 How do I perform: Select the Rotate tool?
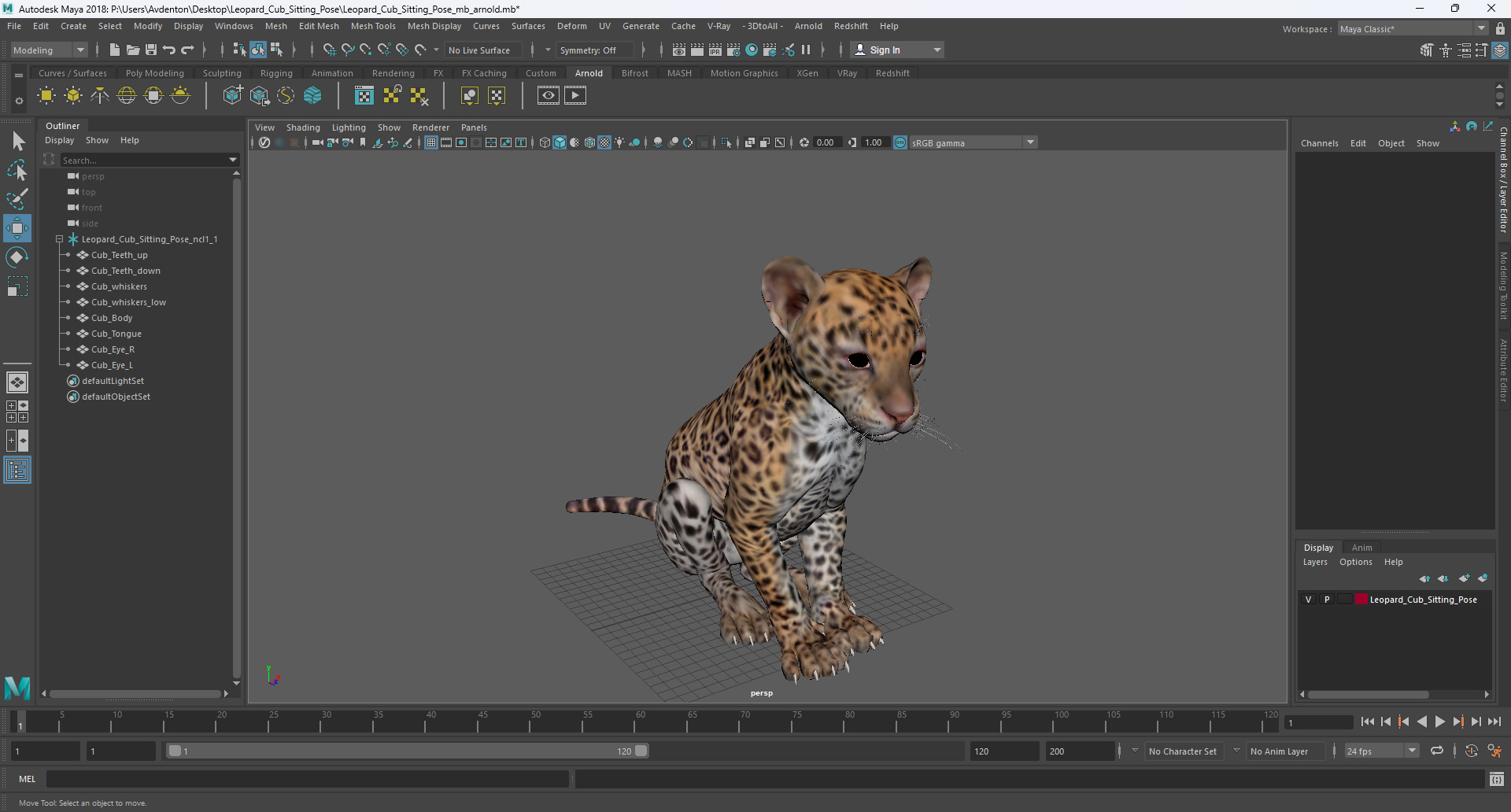(x=17, y=257)
